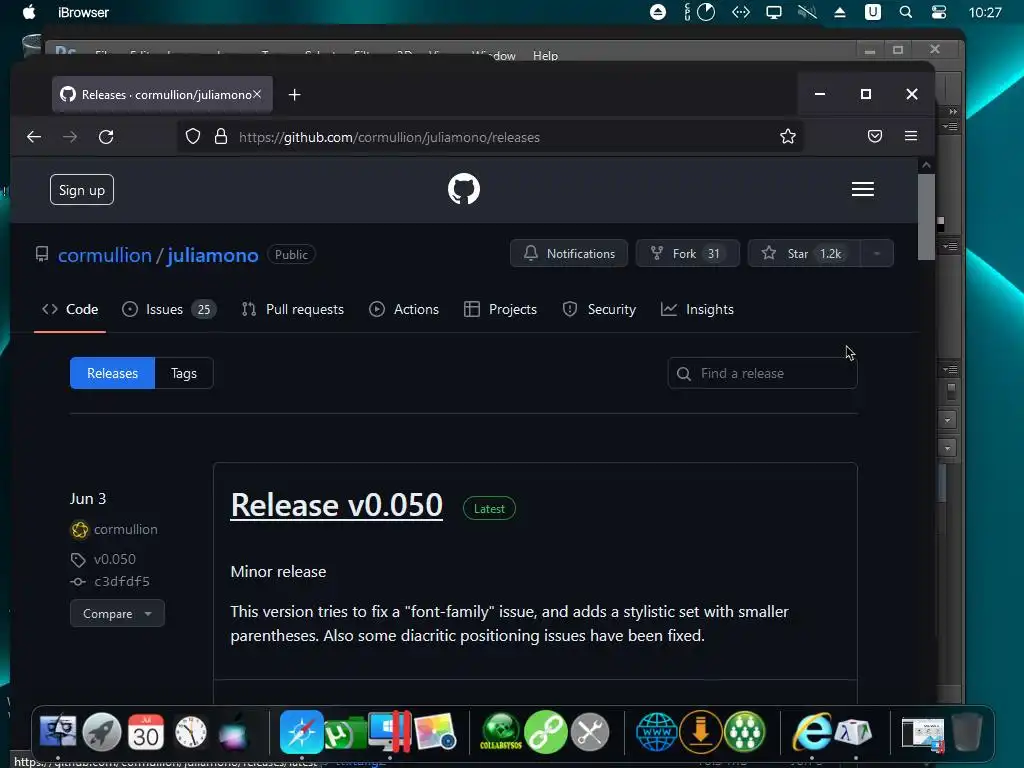Click the commit hash icon beside c3dfdf5

(x=78, y=581)
